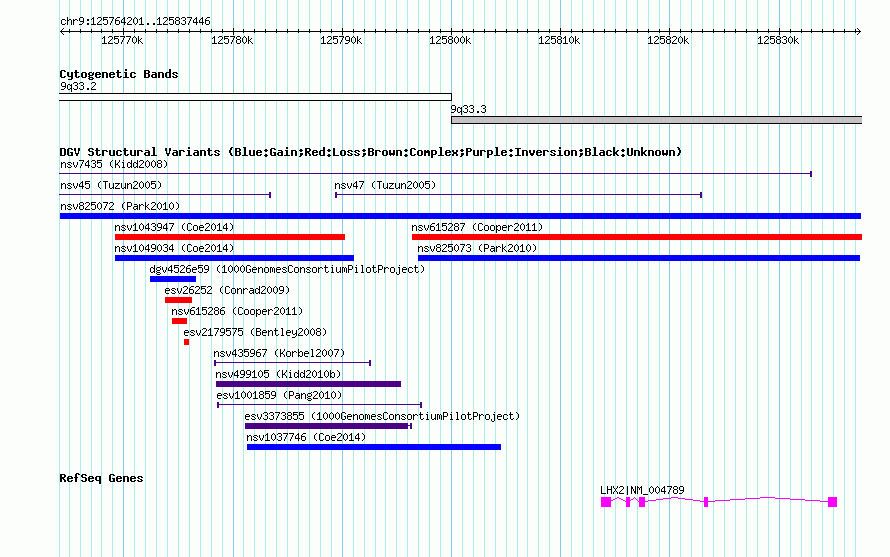Select the nsv45 (Tuzun2005) label
Image resolution: width=890 pixels, height=557 pixels.
coord(111,185)
